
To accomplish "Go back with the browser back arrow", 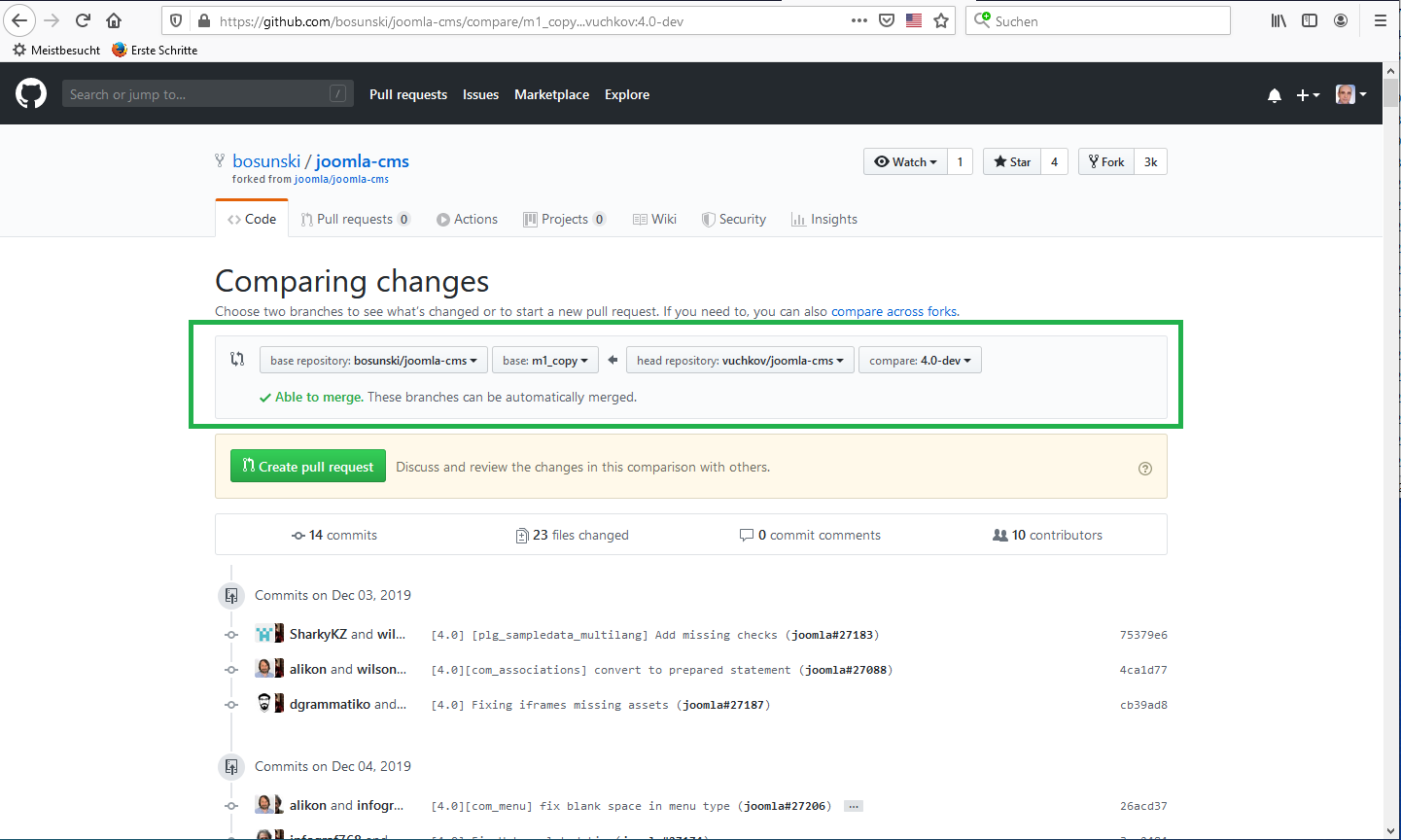I will pyautogui.click(x=19, y=20).
